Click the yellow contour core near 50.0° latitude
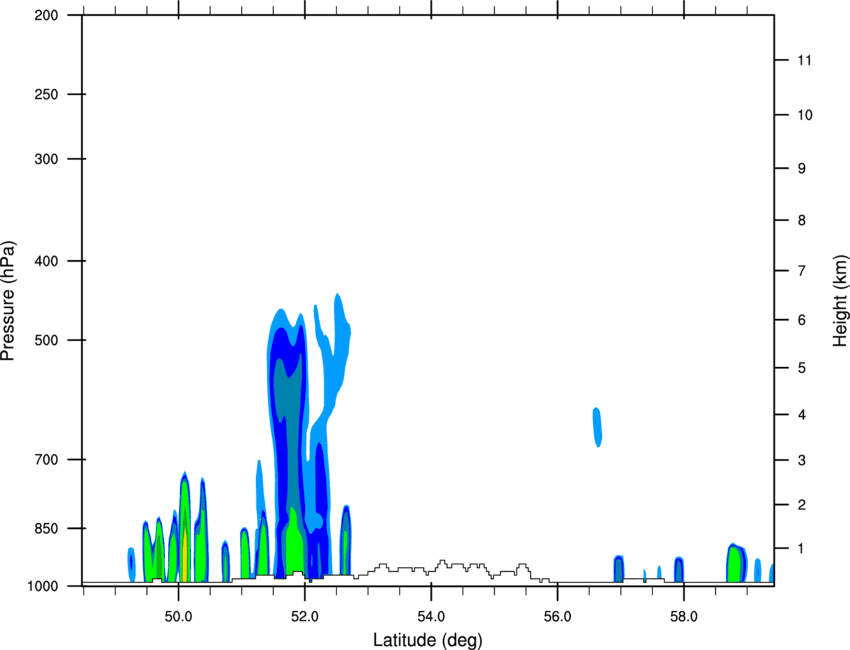The image size is (850, 650). click(184, 554)
